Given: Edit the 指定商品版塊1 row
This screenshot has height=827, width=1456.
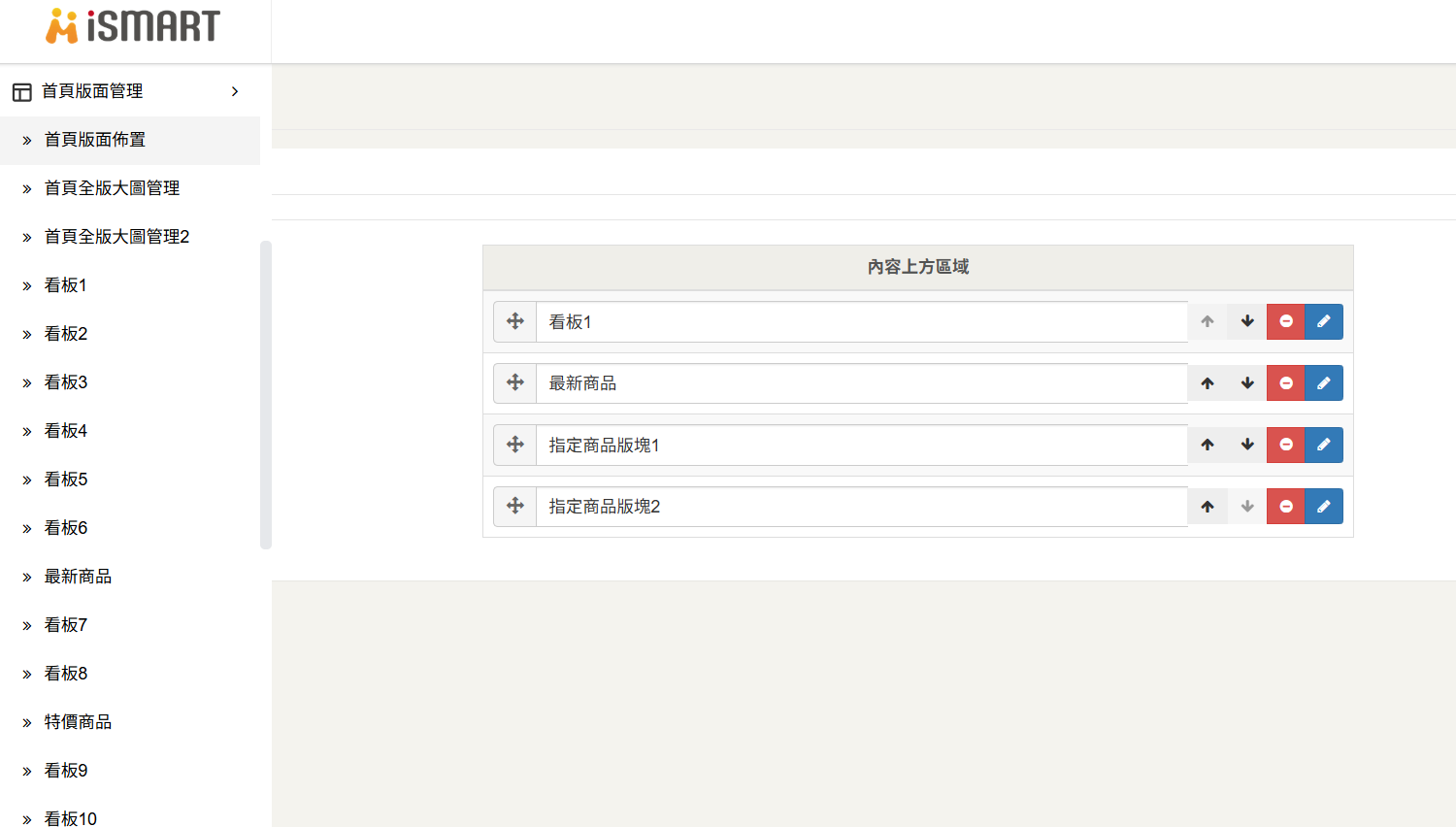Looking at the screenshot, I should (x=1324, y=445).
